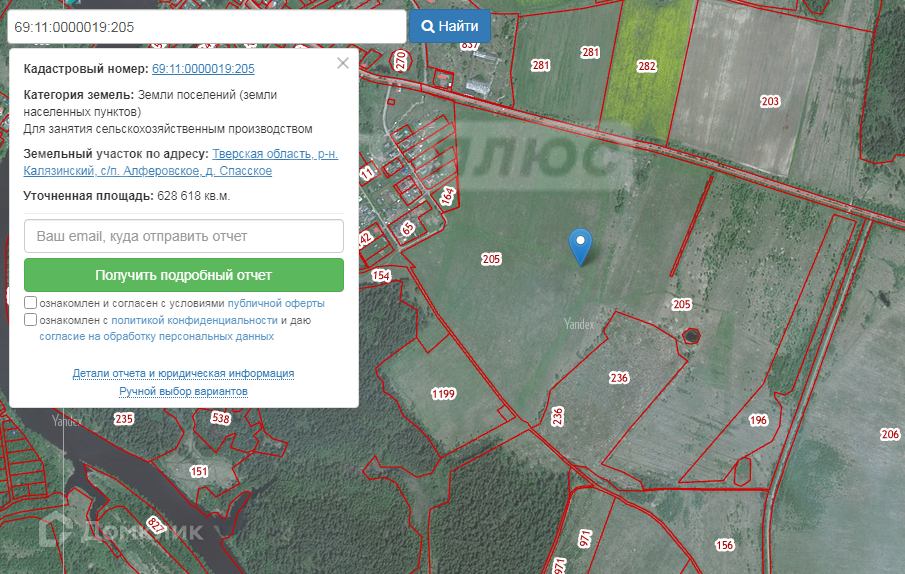Select parcel label 203 on map

coord(770,102)
